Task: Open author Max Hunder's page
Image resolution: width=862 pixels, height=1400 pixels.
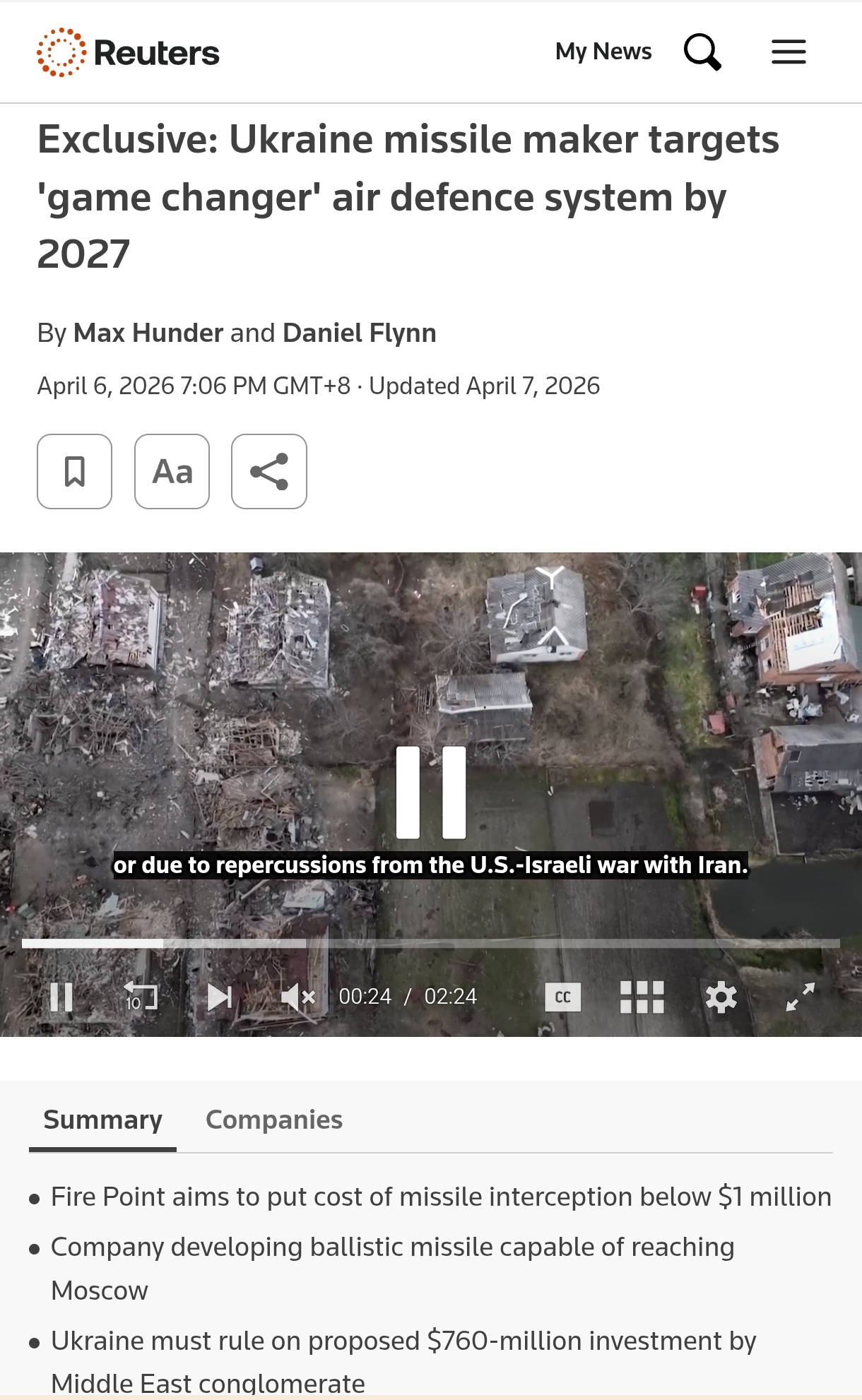Action: click(x=148, y=333)
